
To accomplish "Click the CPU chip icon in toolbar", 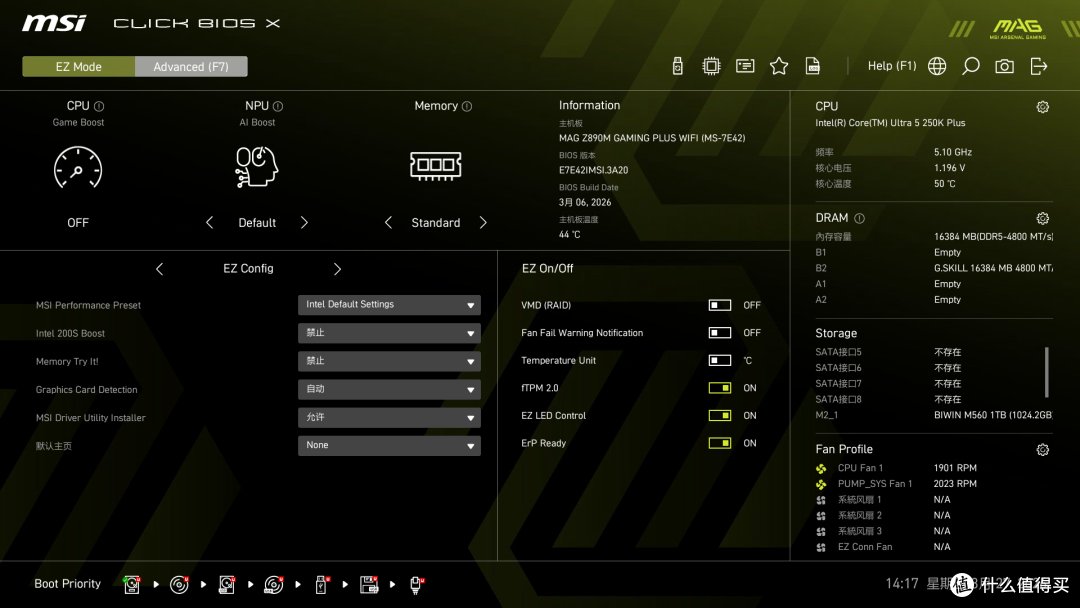I will coord(711,66).
